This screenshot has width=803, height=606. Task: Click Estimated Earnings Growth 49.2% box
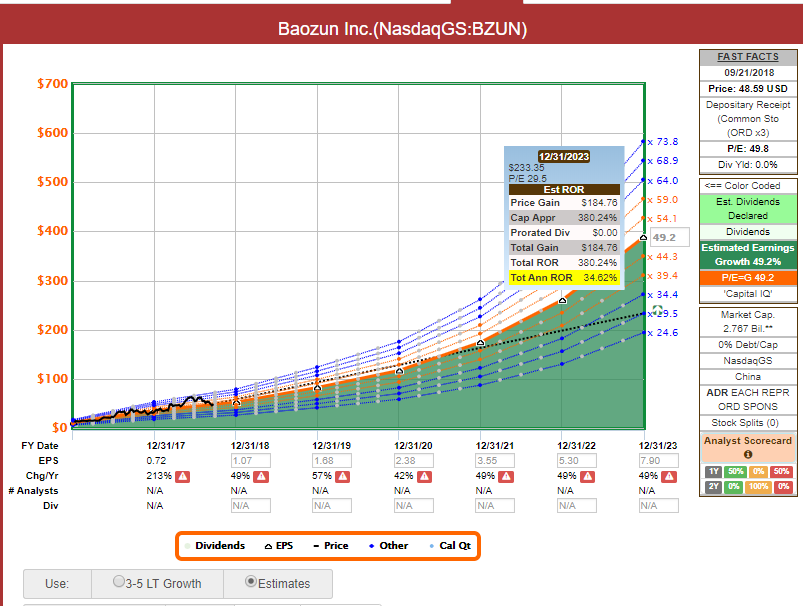point(748,255)
